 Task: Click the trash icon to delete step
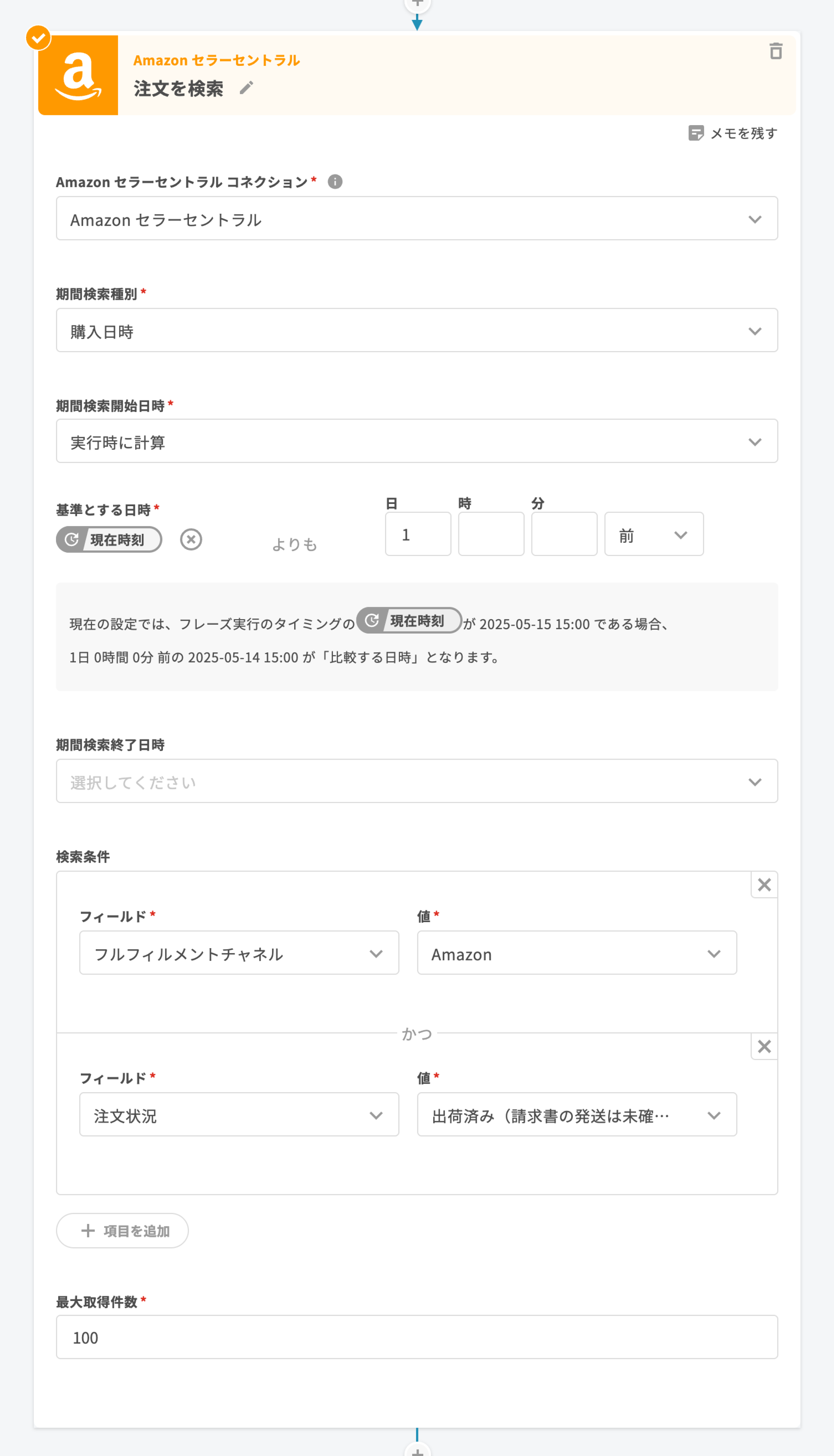point(776,51)
